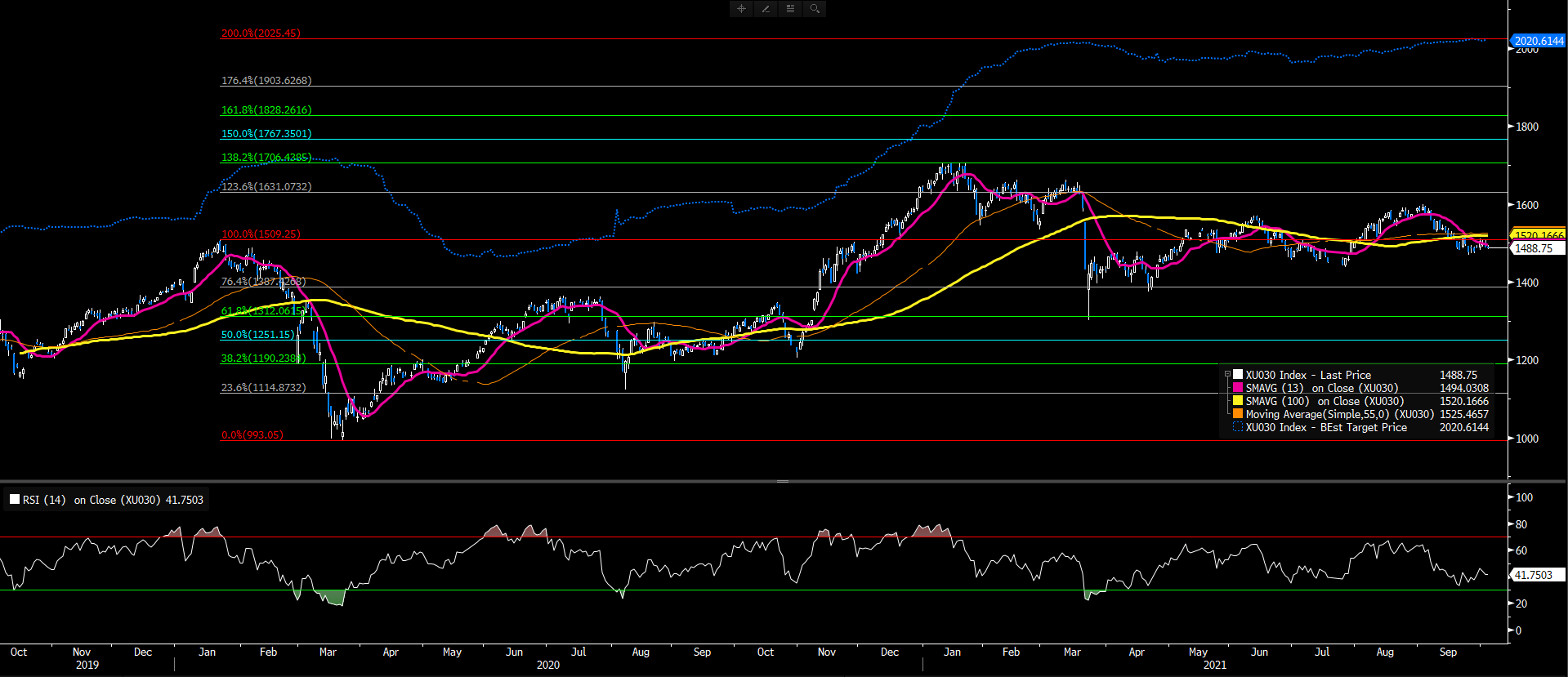Click the blue 2020.6144 price axis tag

tap(1538, 41)
